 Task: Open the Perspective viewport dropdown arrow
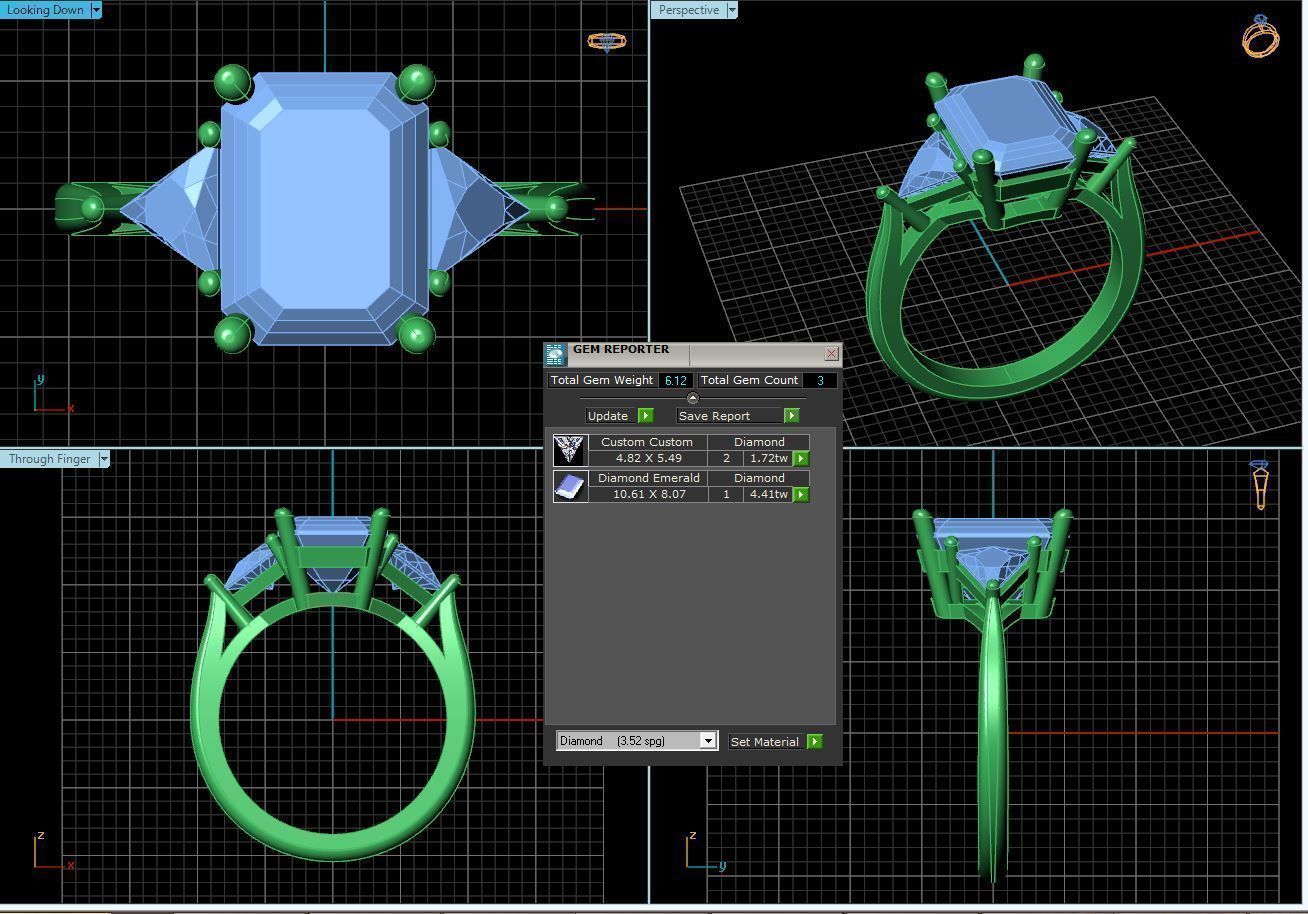click(x=732, y=10)
